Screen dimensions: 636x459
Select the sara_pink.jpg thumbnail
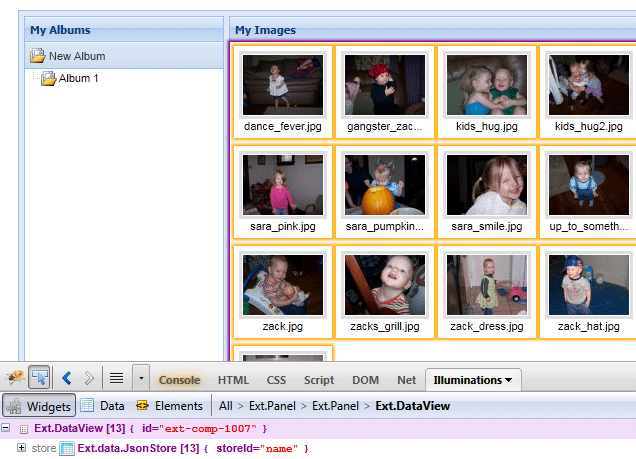click(x=283, y=192)
